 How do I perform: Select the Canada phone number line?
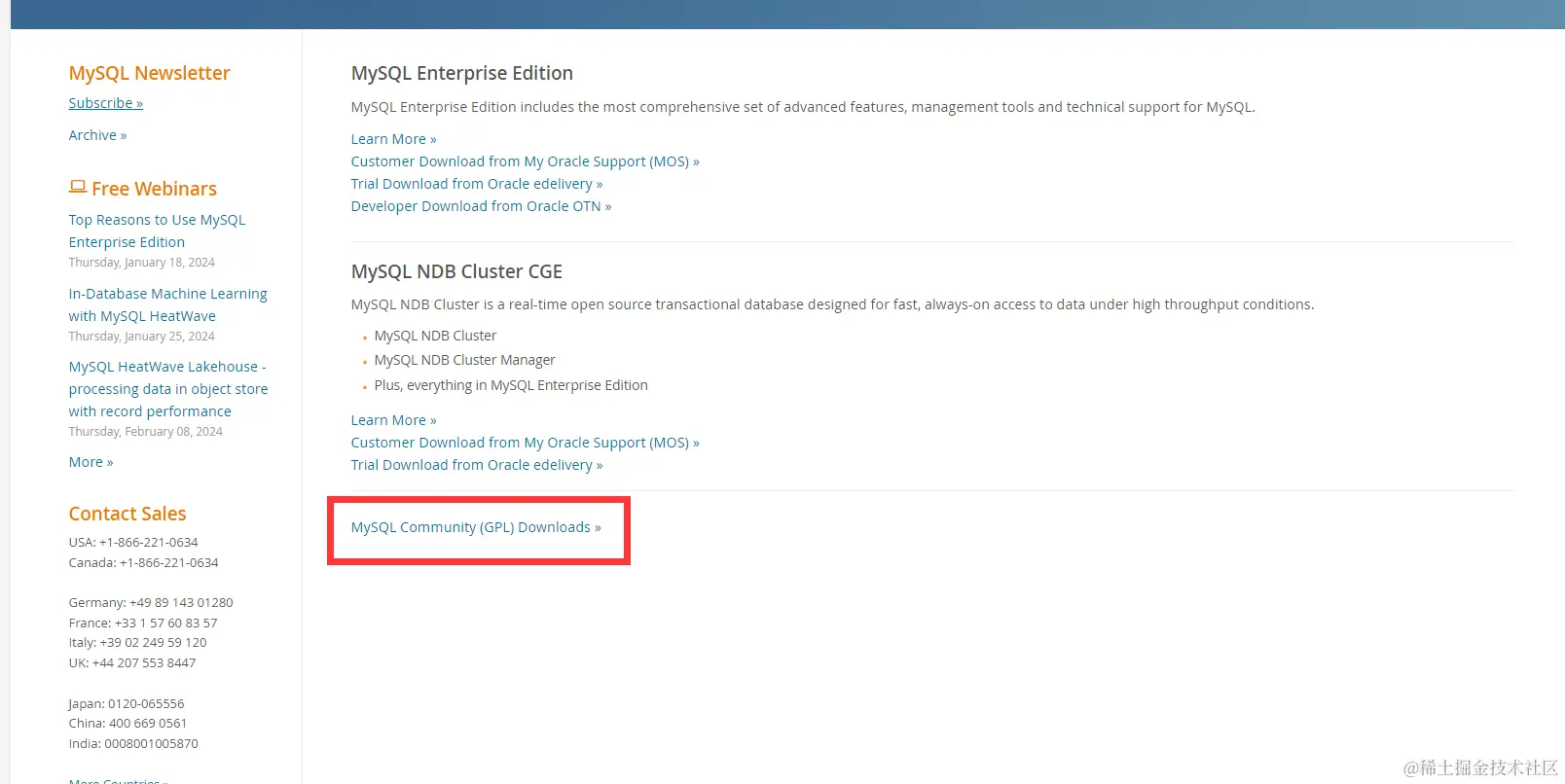tap(143, 563)
